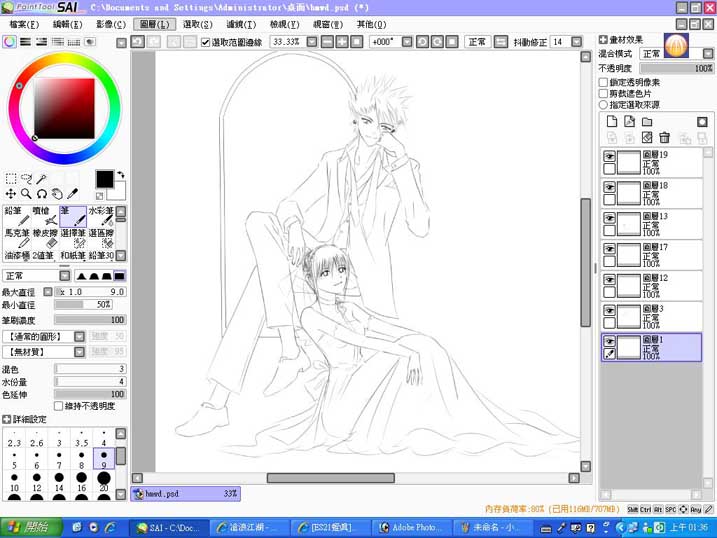This screenshot has height=538, width=717.
Task: Select the 指定選取來源 radio button
Action: 603,105
